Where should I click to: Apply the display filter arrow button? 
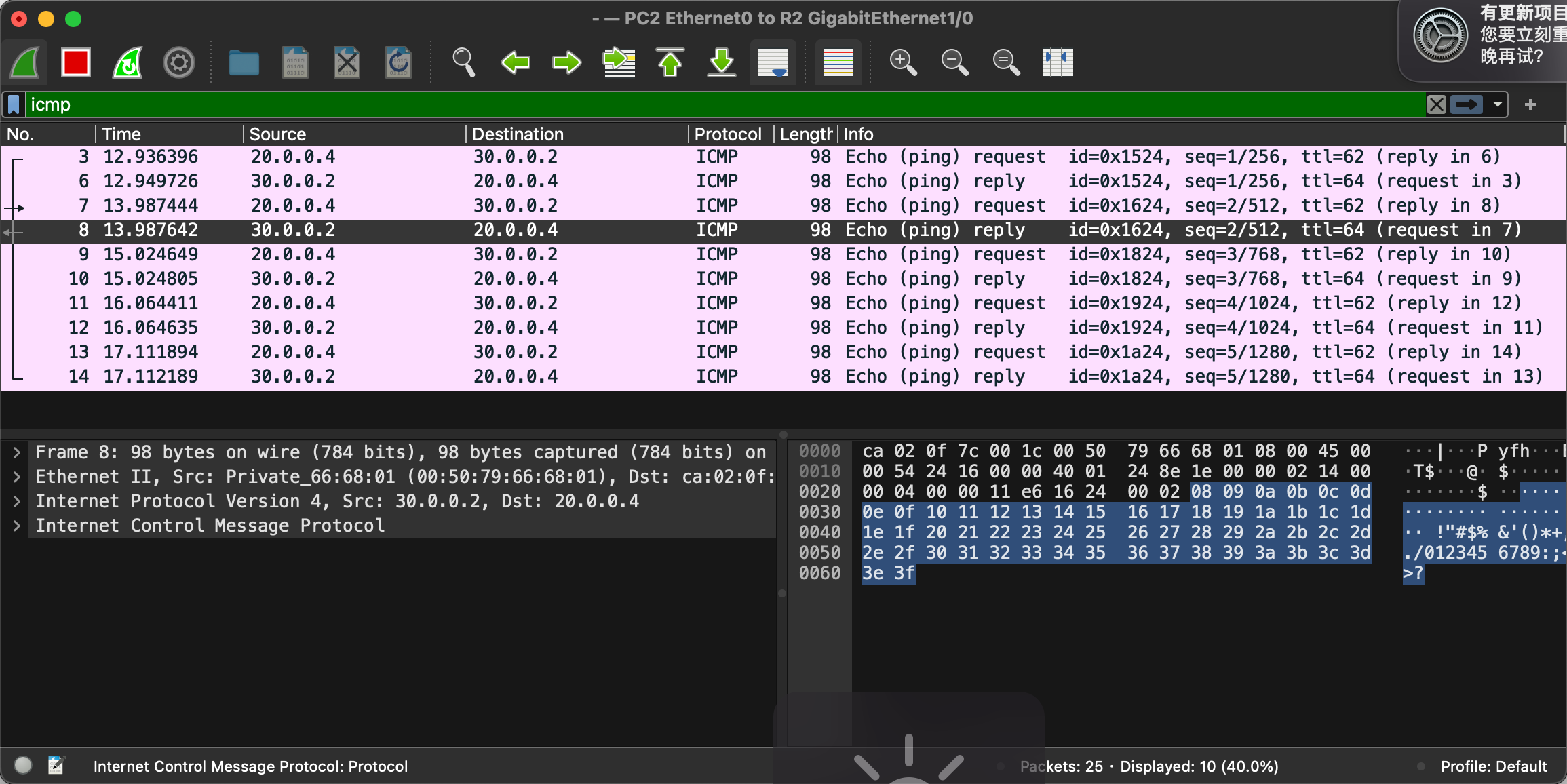pyautogui.click(x=1467, y=104)
